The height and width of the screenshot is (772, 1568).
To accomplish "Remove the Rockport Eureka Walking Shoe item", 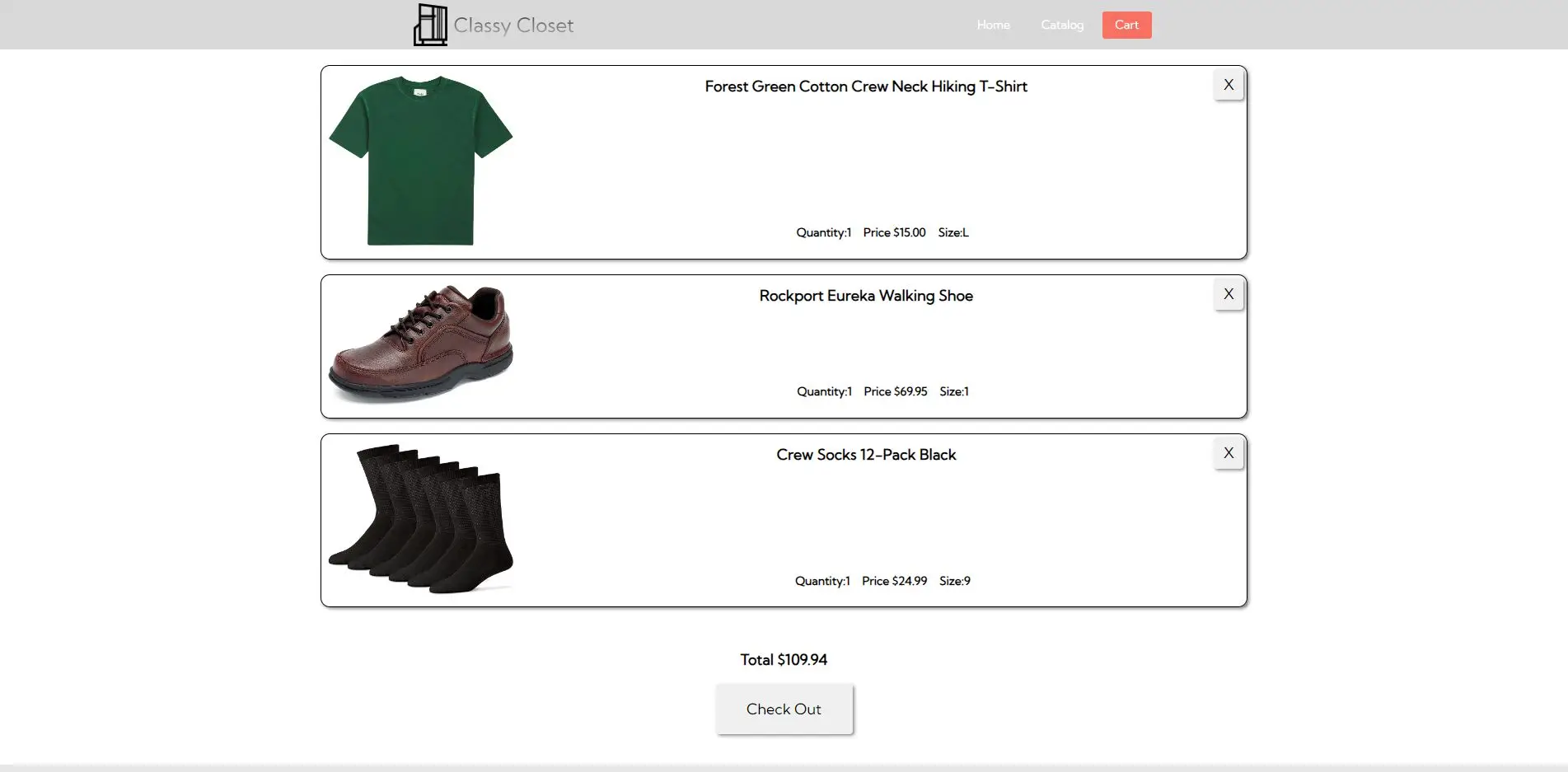I will pos(1228,294).
